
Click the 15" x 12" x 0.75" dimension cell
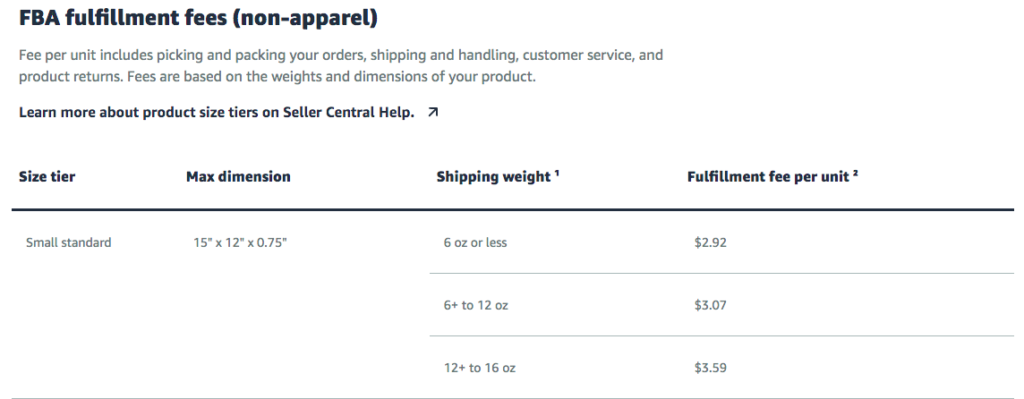240,242
